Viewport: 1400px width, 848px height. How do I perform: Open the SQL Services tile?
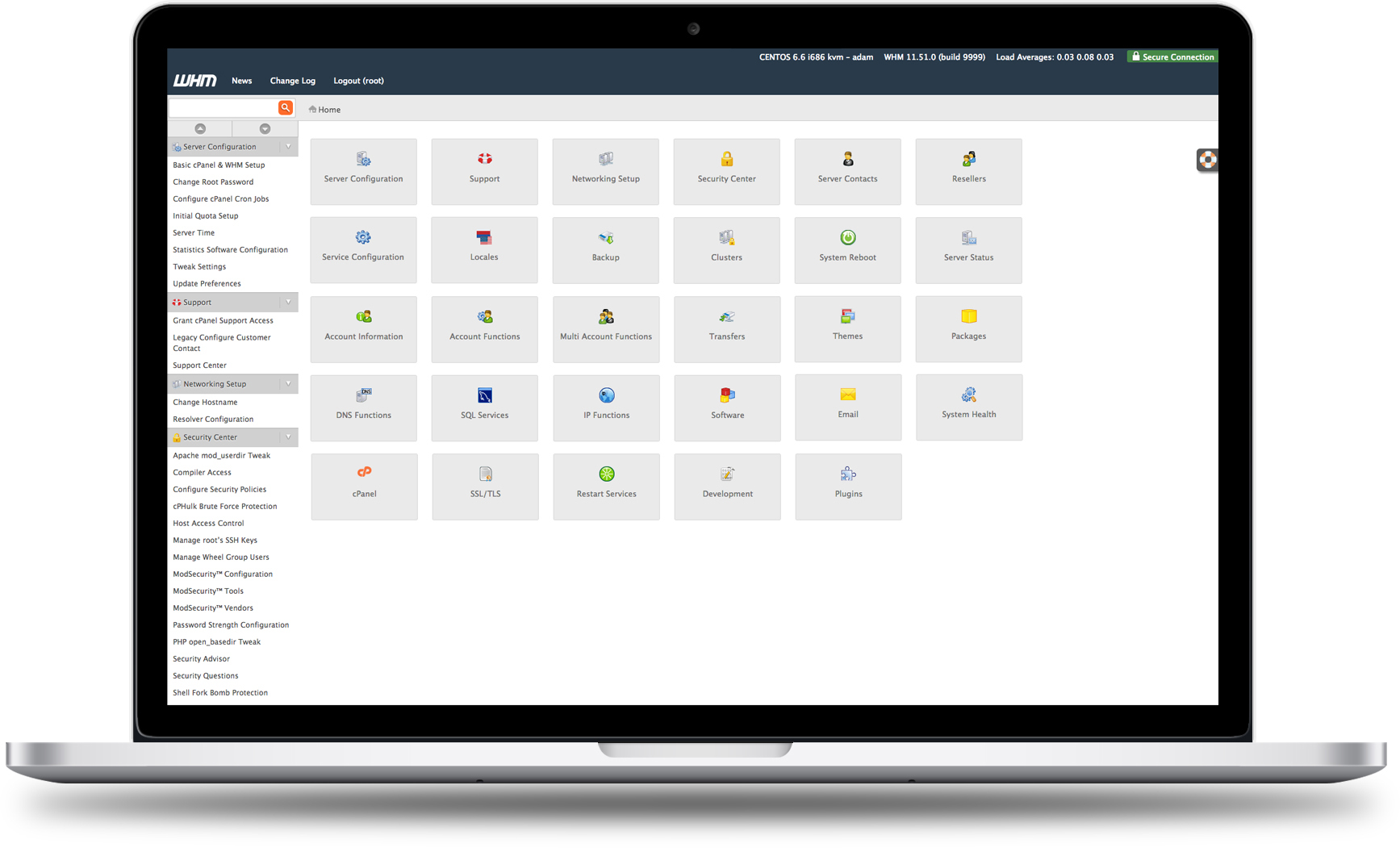pos(485,407)
